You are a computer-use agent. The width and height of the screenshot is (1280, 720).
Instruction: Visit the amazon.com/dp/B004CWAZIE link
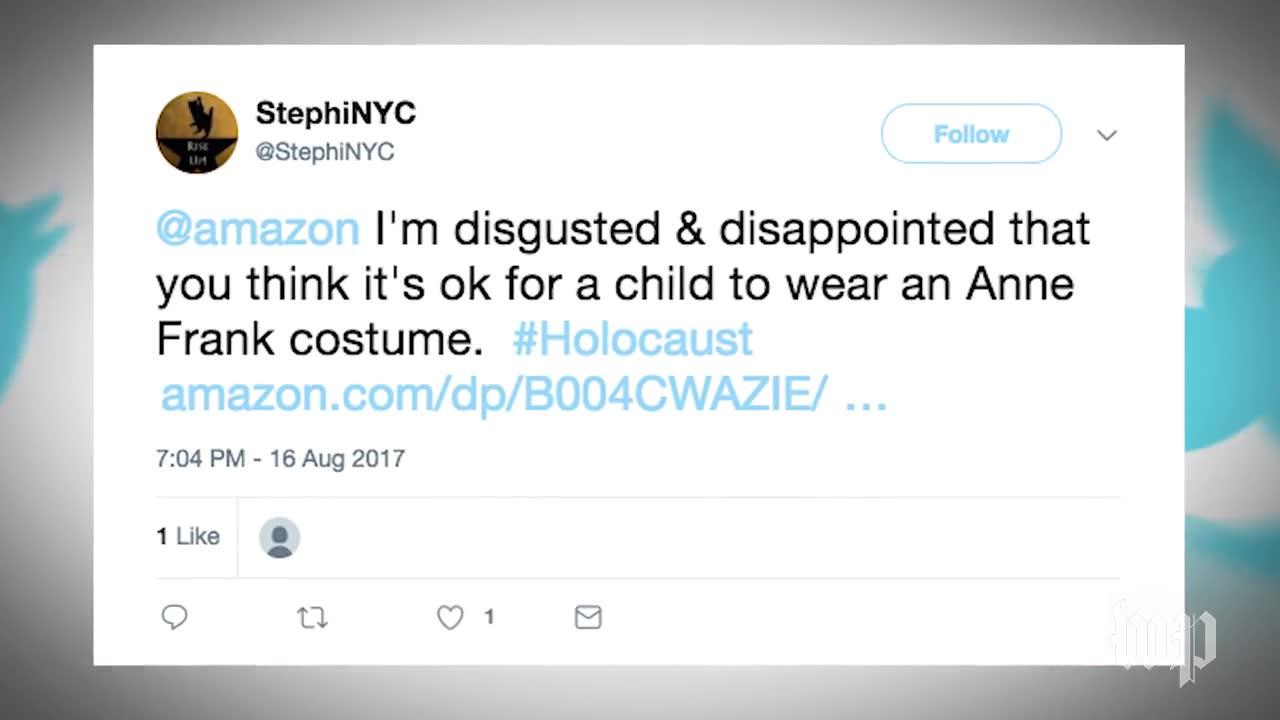tap(524, 396)
